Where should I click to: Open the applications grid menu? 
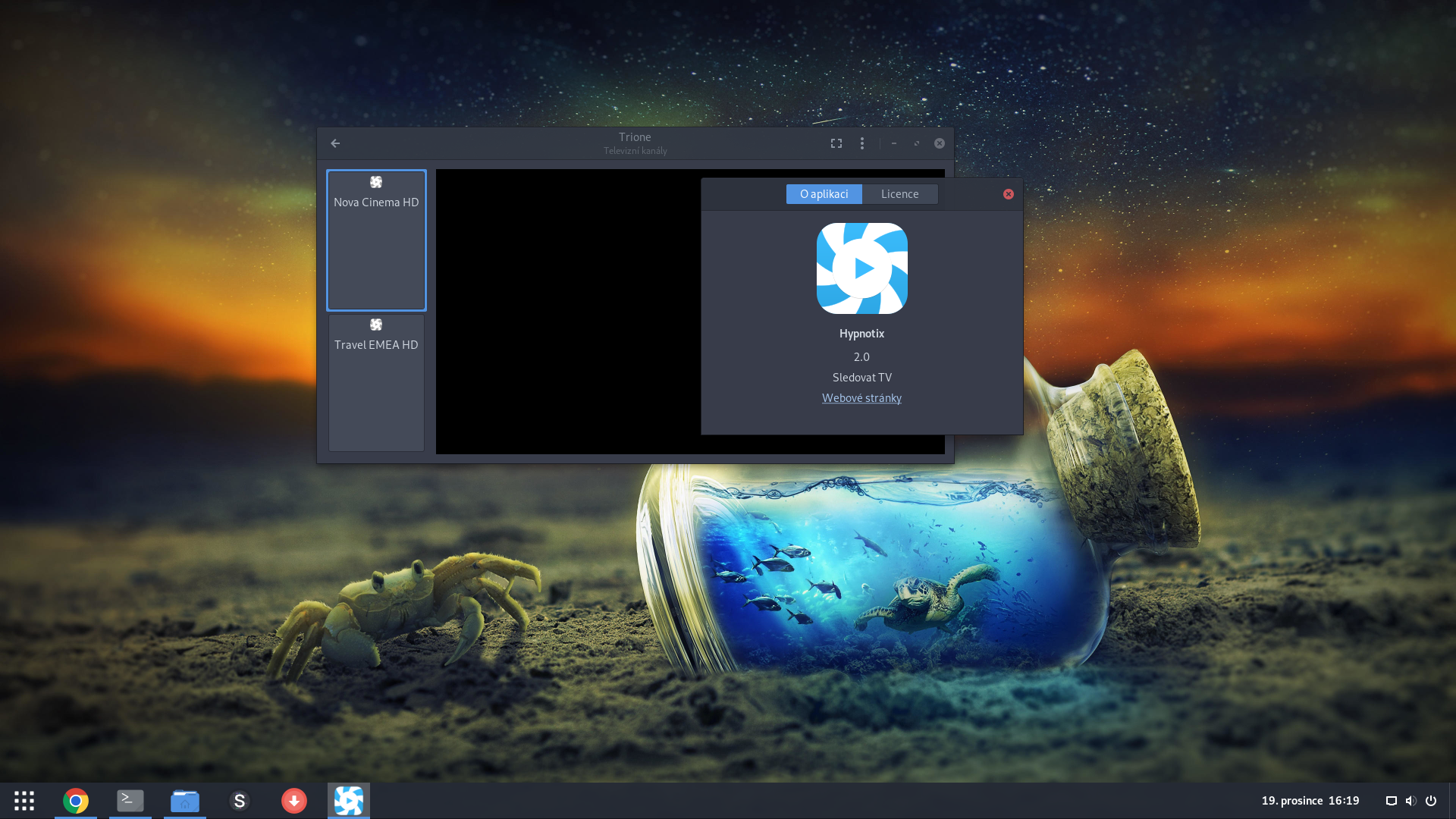pyautogui.click(x=24, y=800)
